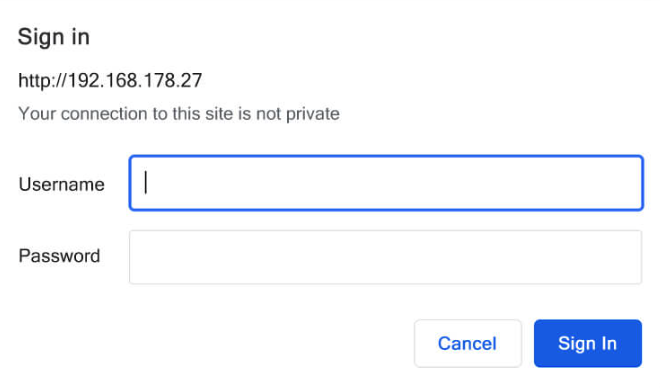The image size is (660, 388).
Task: Place cursor in the focused blue-outlined field
Action: click(x=386, y=183)
